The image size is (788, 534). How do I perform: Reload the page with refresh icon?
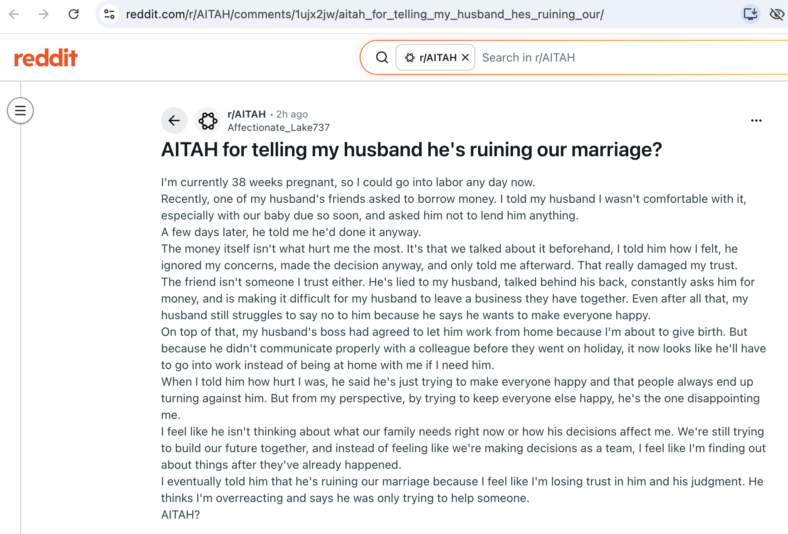(74, 14)
